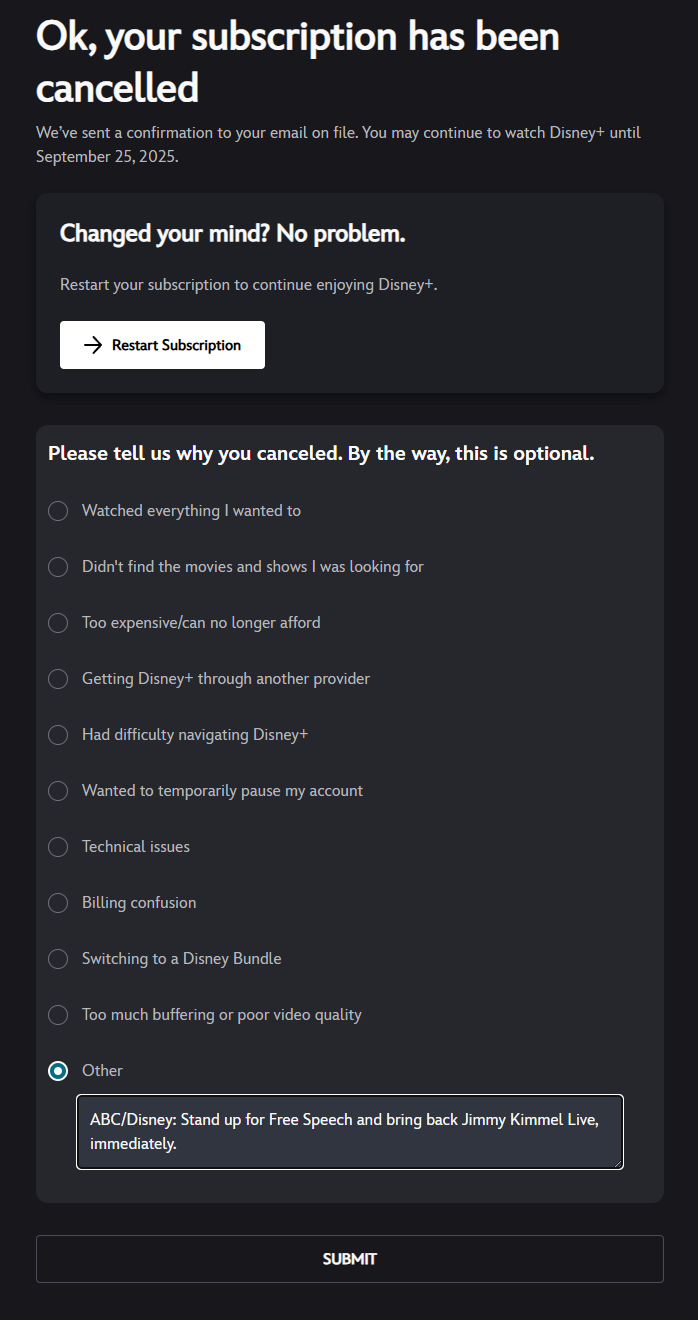The width and height of the screenshot is (698, 1320).
Task: Select "Had difficulty navigating Disney+" radio
Action: tap(59, 735)
